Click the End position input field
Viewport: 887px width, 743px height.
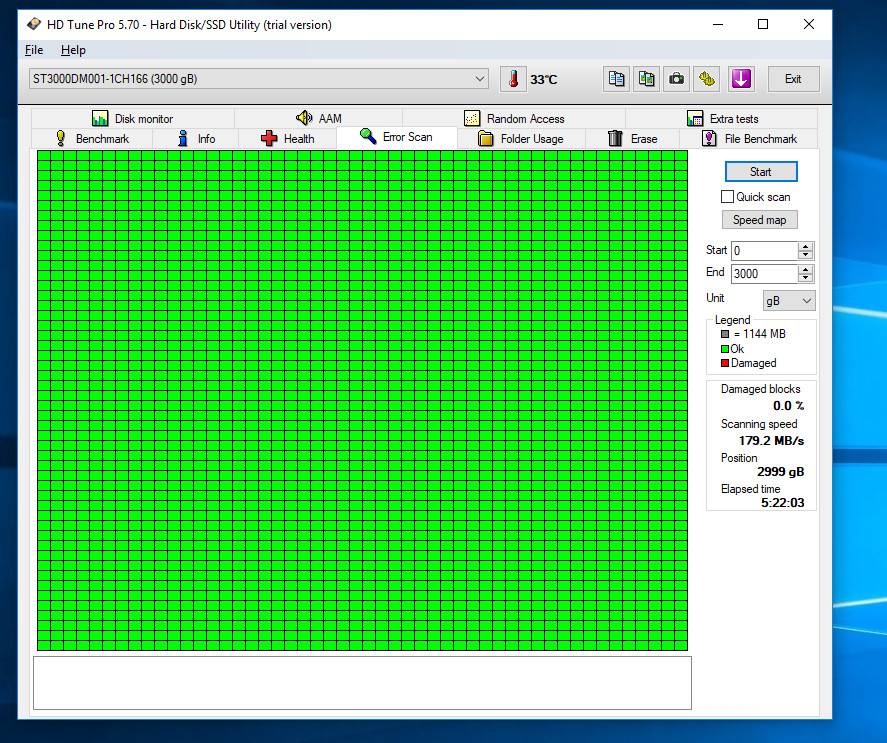click(x=764, y=274)
